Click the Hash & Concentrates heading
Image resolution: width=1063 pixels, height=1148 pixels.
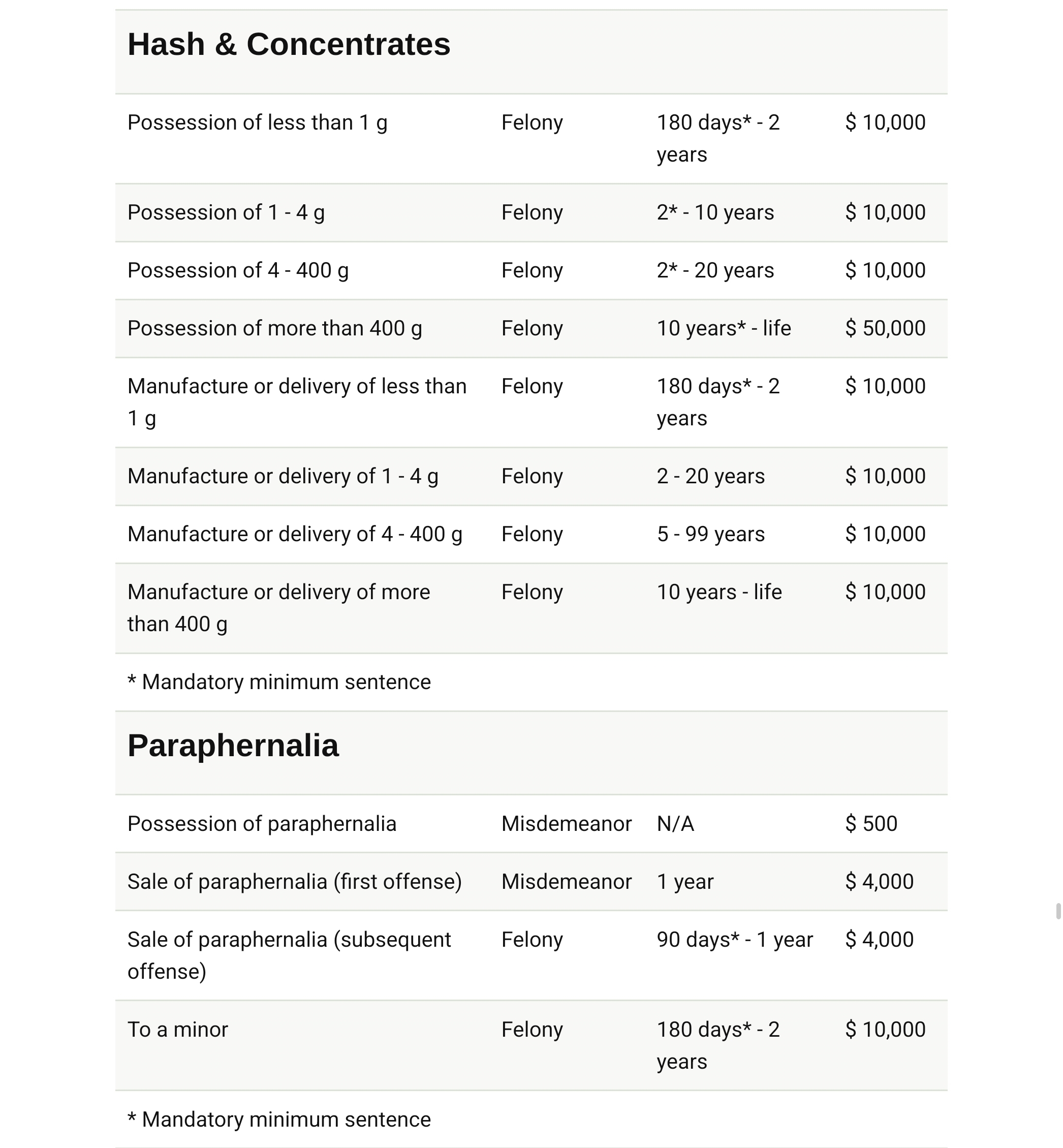coord(289,44)
